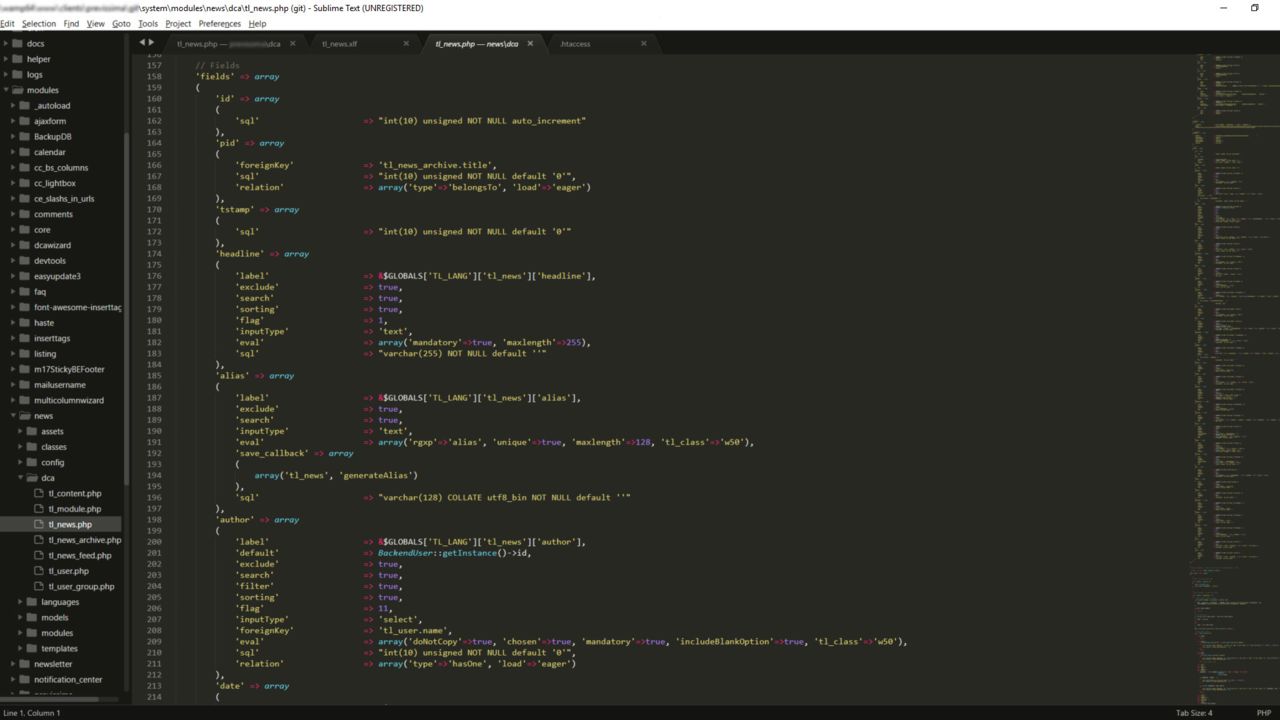Select the comments folder in sidebar

53,214
